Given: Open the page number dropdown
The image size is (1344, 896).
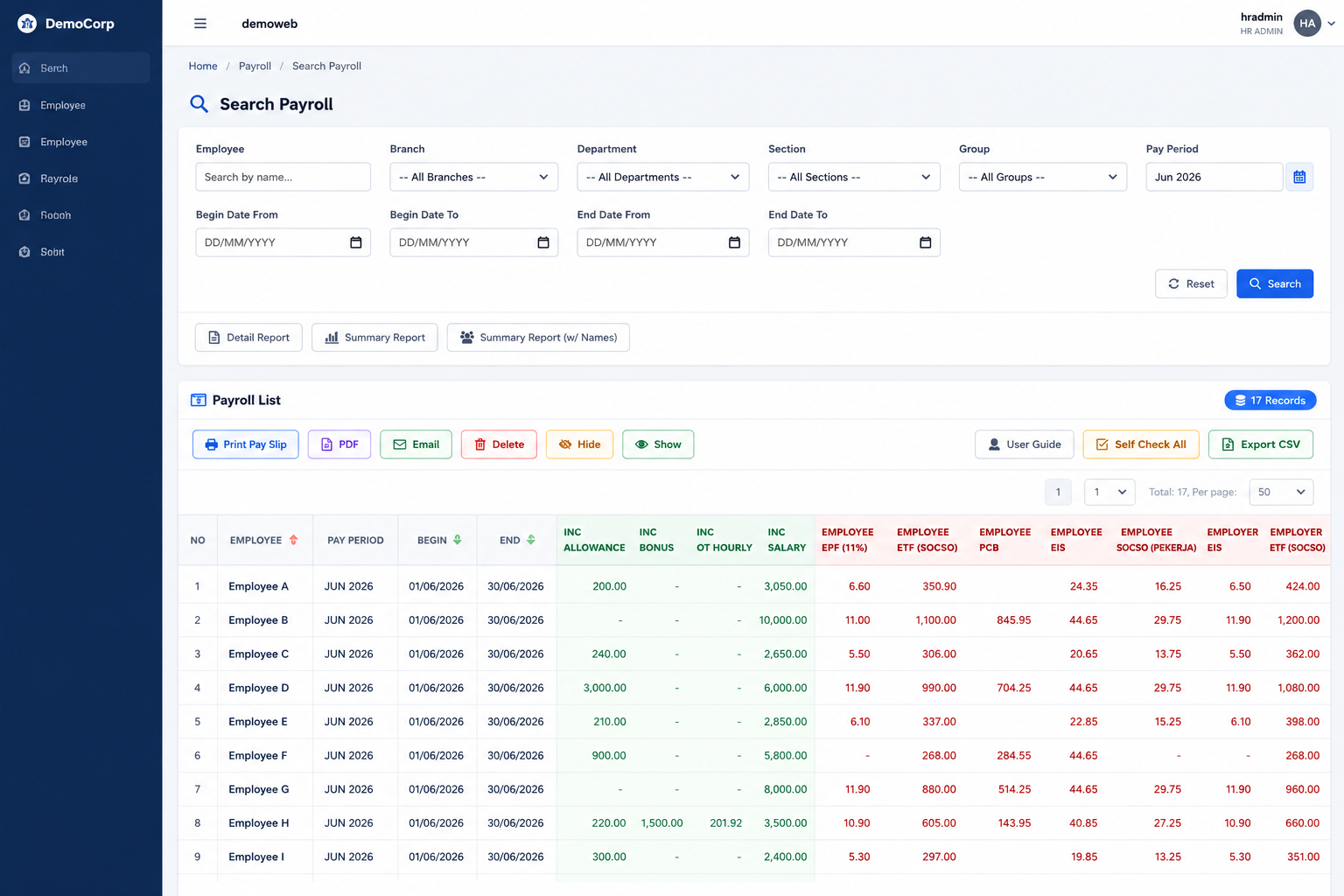Looking at the screenshot, I should coord(1109,492).
